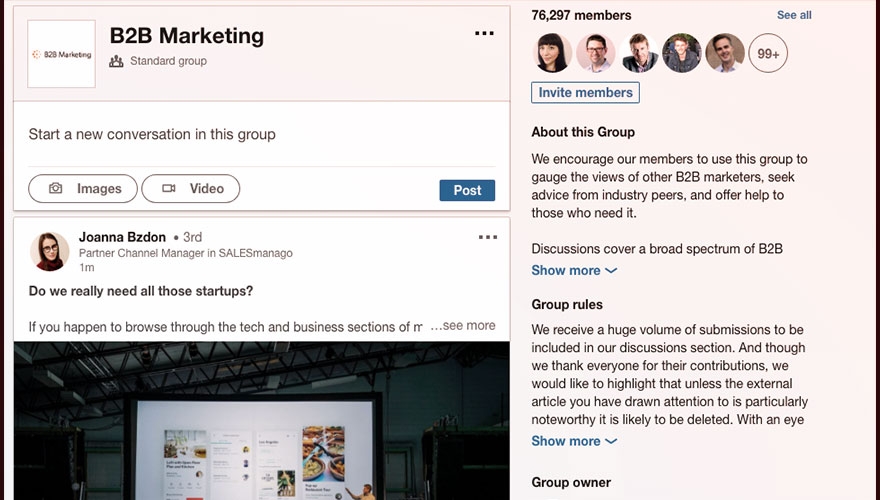Click the third member avatar
Image resolution: width=880 pixels, height=500 pixels.
[x=638, y=53]
